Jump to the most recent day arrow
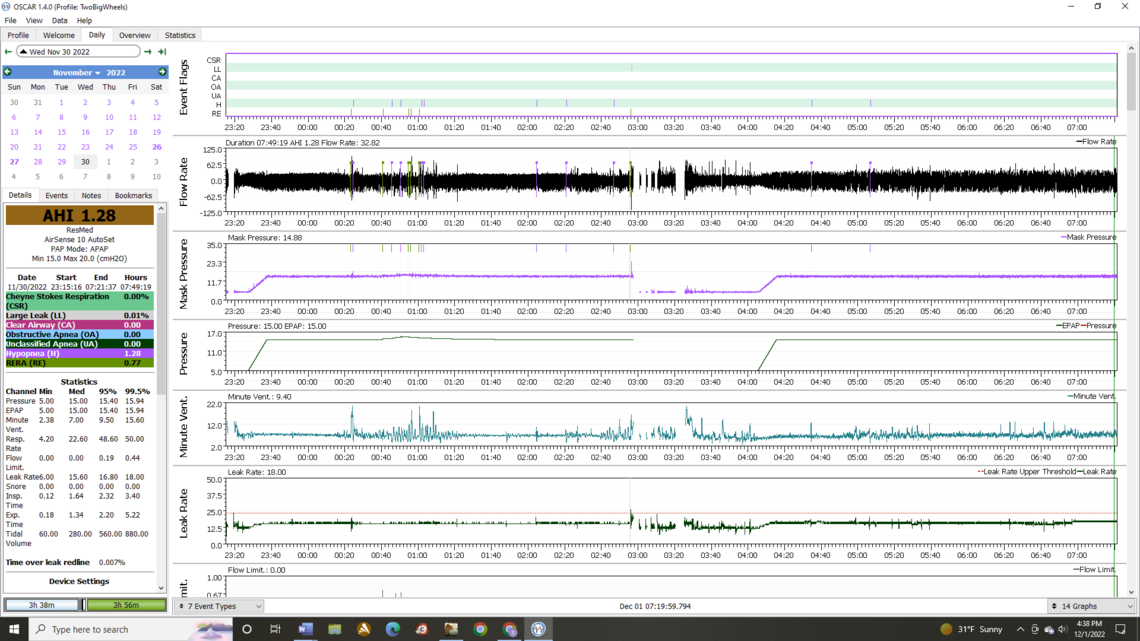Screen dimensions: 1140x641 (162, 52)
